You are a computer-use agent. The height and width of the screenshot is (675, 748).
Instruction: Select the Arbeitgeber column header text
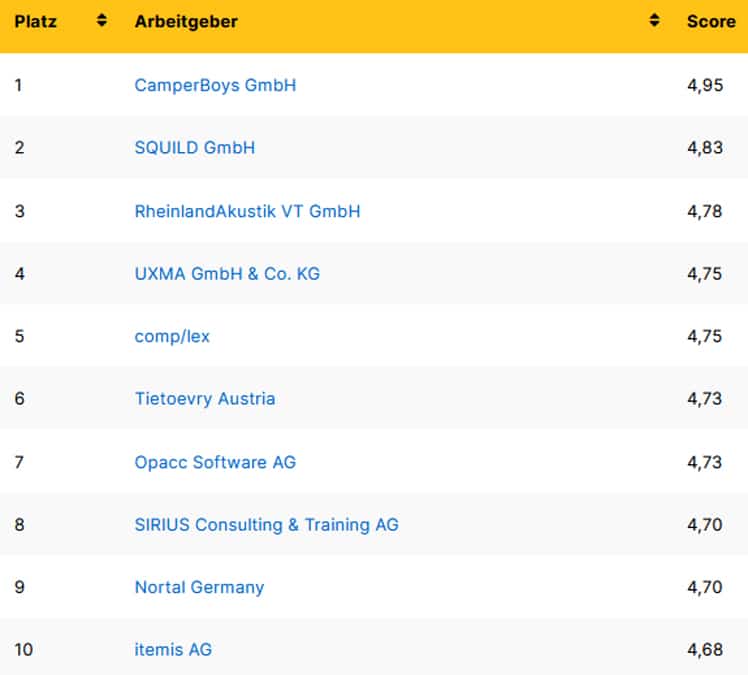(x=186, y=21)
